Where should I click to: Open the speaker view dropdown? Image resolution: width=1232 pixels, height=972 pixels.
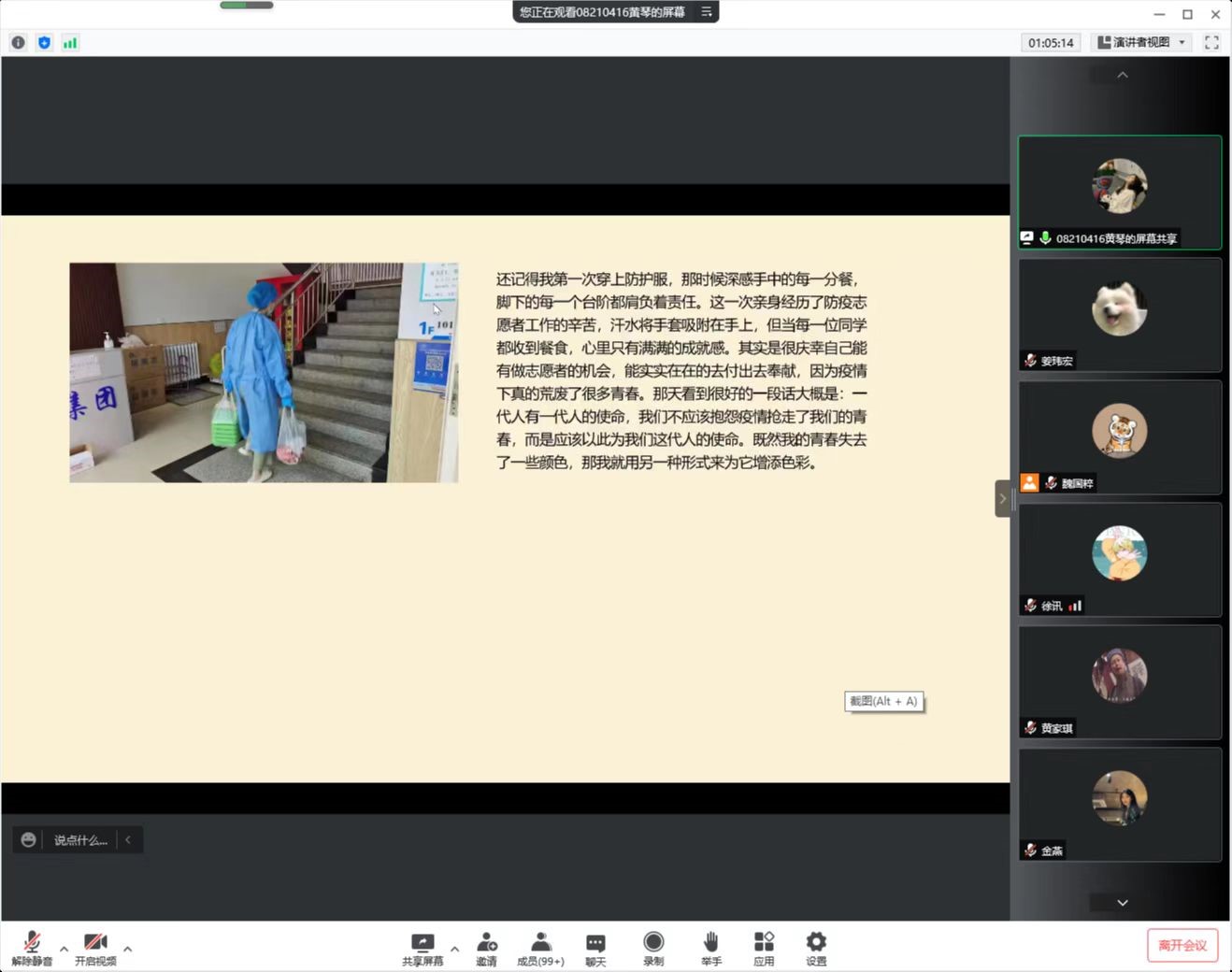pos(1141,42)
